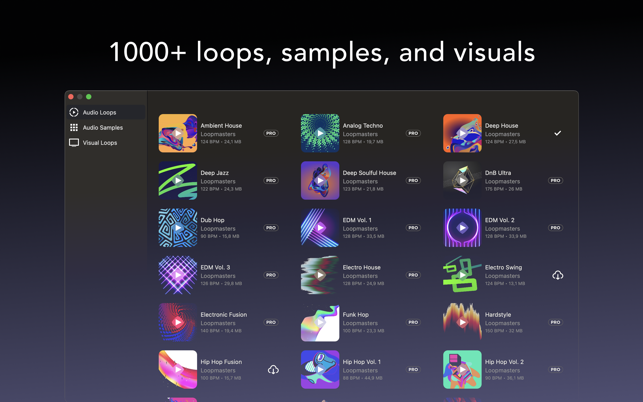Click the PRO badge for DnB Ultra
Viewport: 643px width, 402px height.
click(x=555, y=180)
